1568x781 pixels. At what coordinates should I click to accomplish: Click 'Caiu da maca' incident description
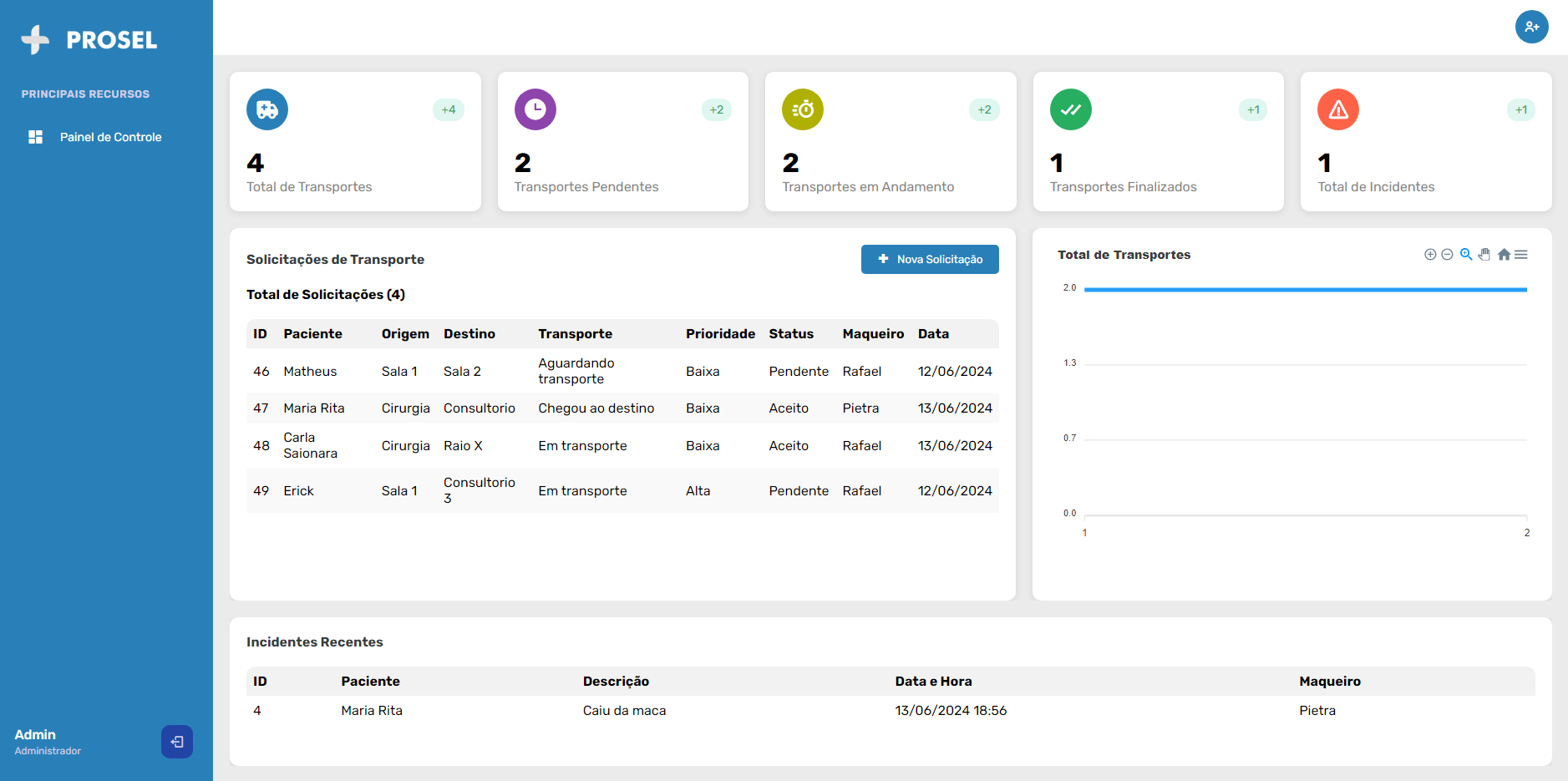[x=624, y=710]
